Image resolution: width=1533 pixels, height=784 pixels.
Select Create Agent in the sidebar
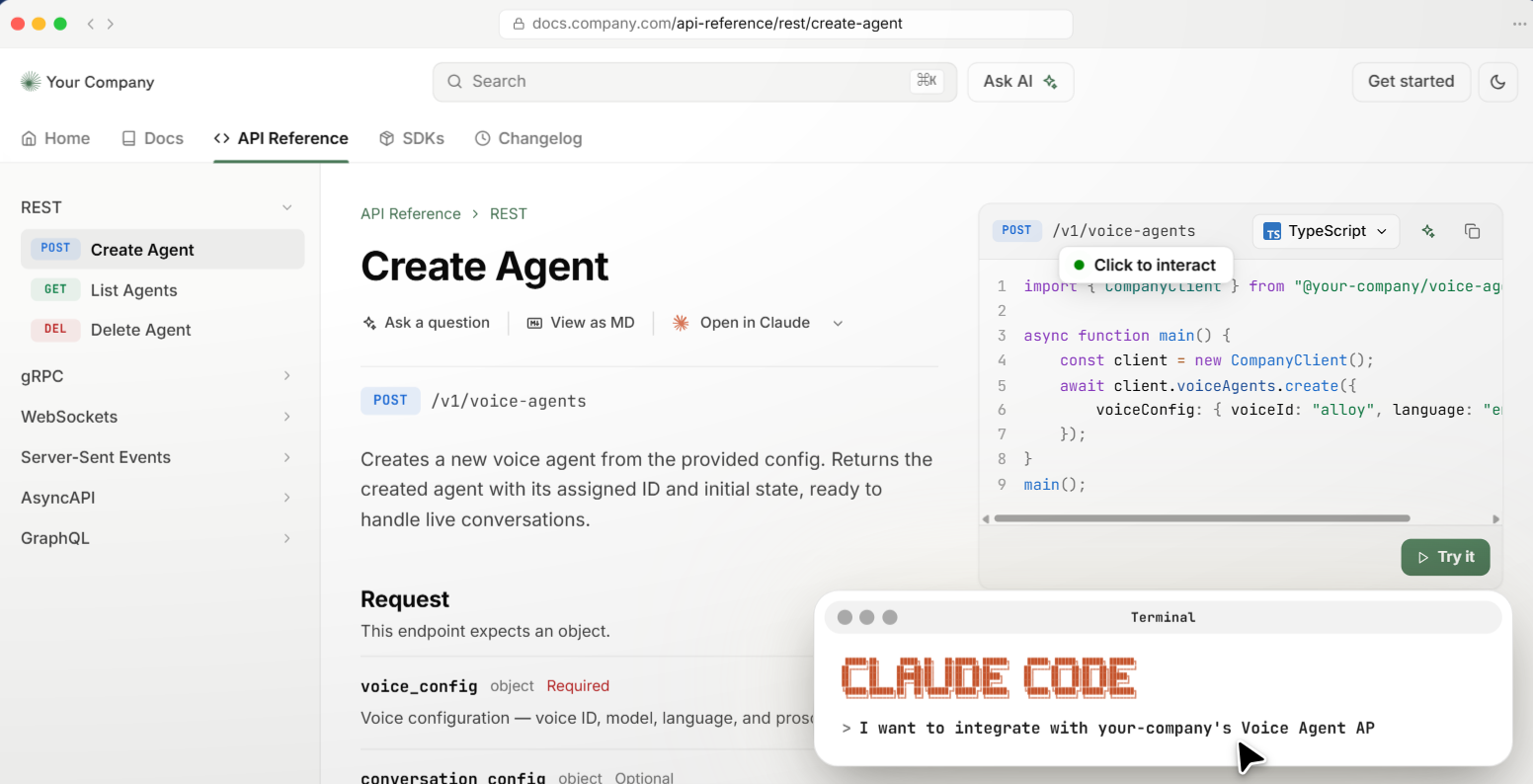pos(163,249)
